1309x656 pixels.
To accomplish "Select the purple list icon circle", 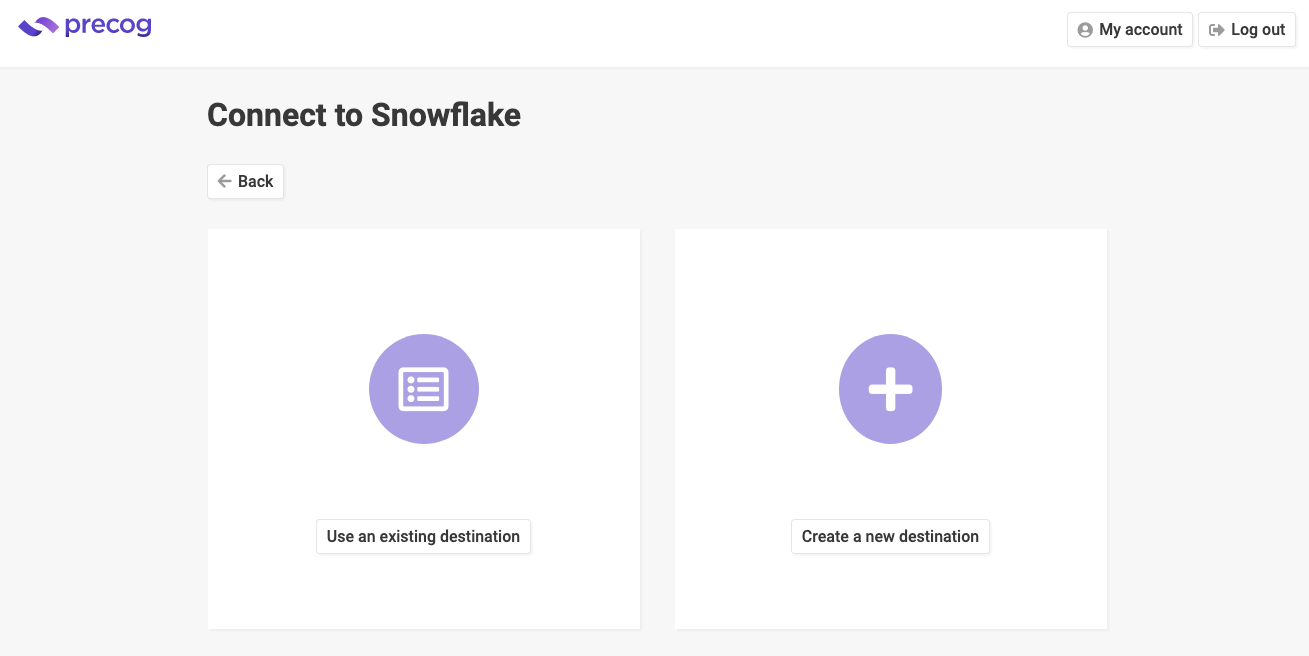I will pyautogui.click(x=424, y=389).
